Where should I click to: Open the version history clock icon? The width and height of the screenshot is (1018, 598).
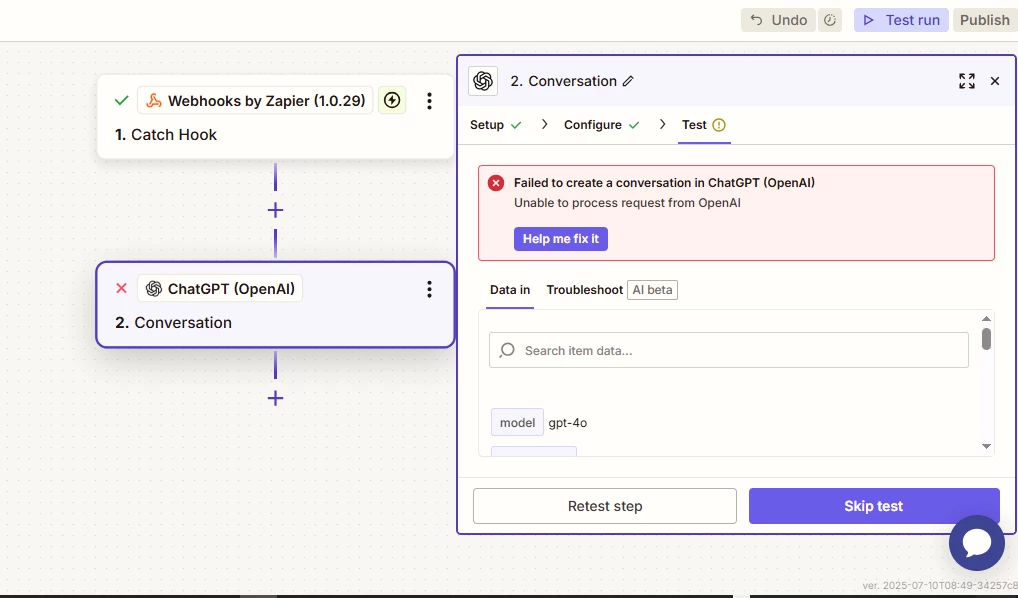pyautogui.click(x=830, y=20)
